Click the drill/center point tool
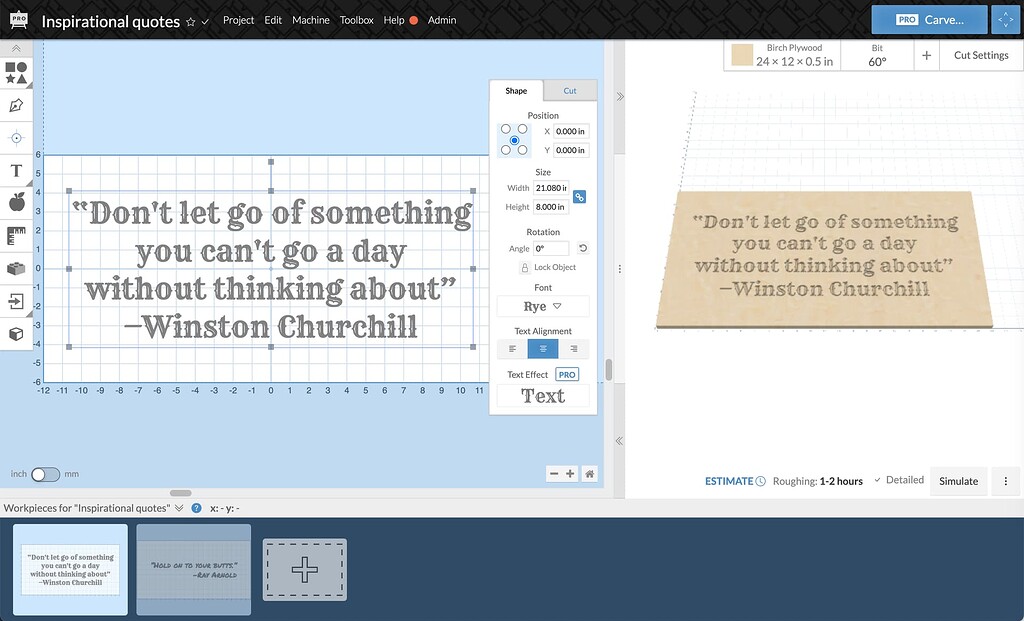 tap(15, 137)
